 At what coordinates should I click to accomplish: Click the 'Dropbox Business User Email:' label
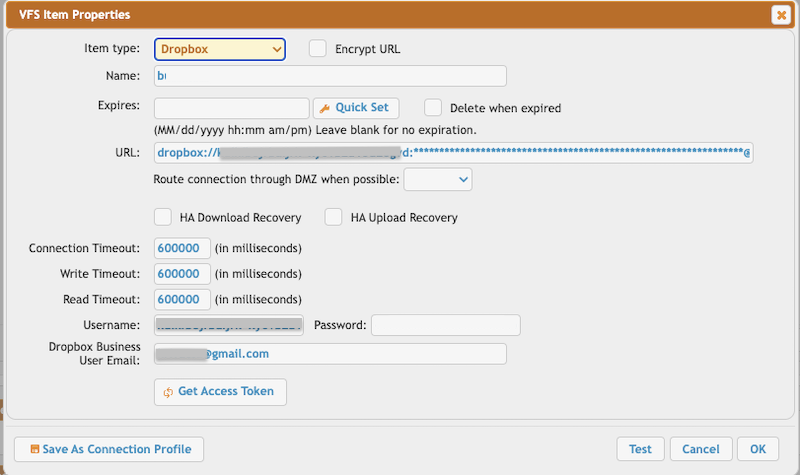(94, 354)
